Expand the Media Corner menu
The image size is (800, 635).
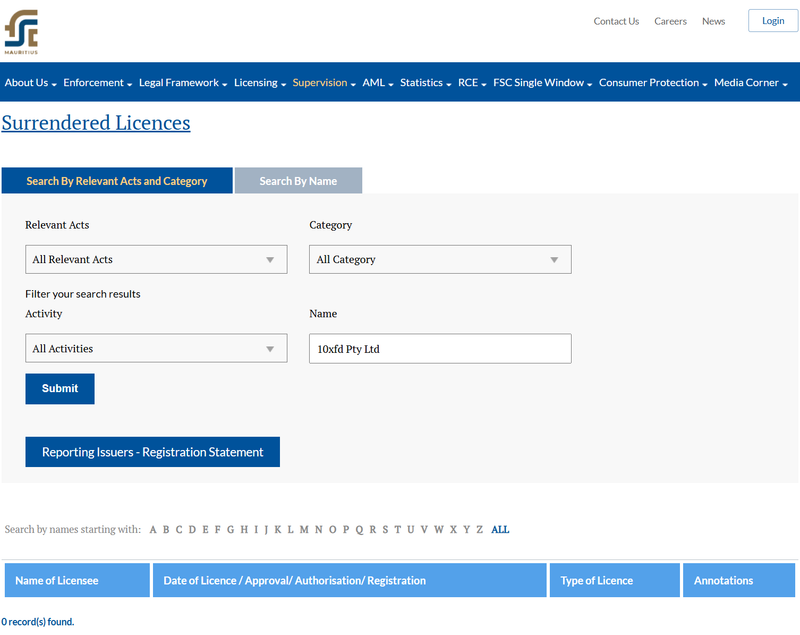pyautogui.click(x=751, y=83)
